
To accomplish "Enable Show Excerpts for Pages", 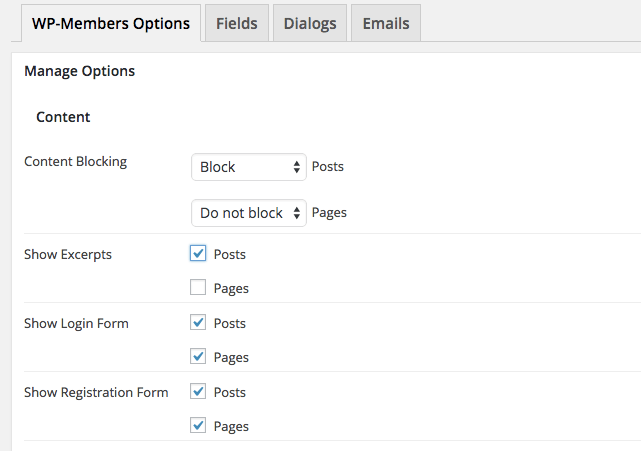I will click(x=198, y=288).
